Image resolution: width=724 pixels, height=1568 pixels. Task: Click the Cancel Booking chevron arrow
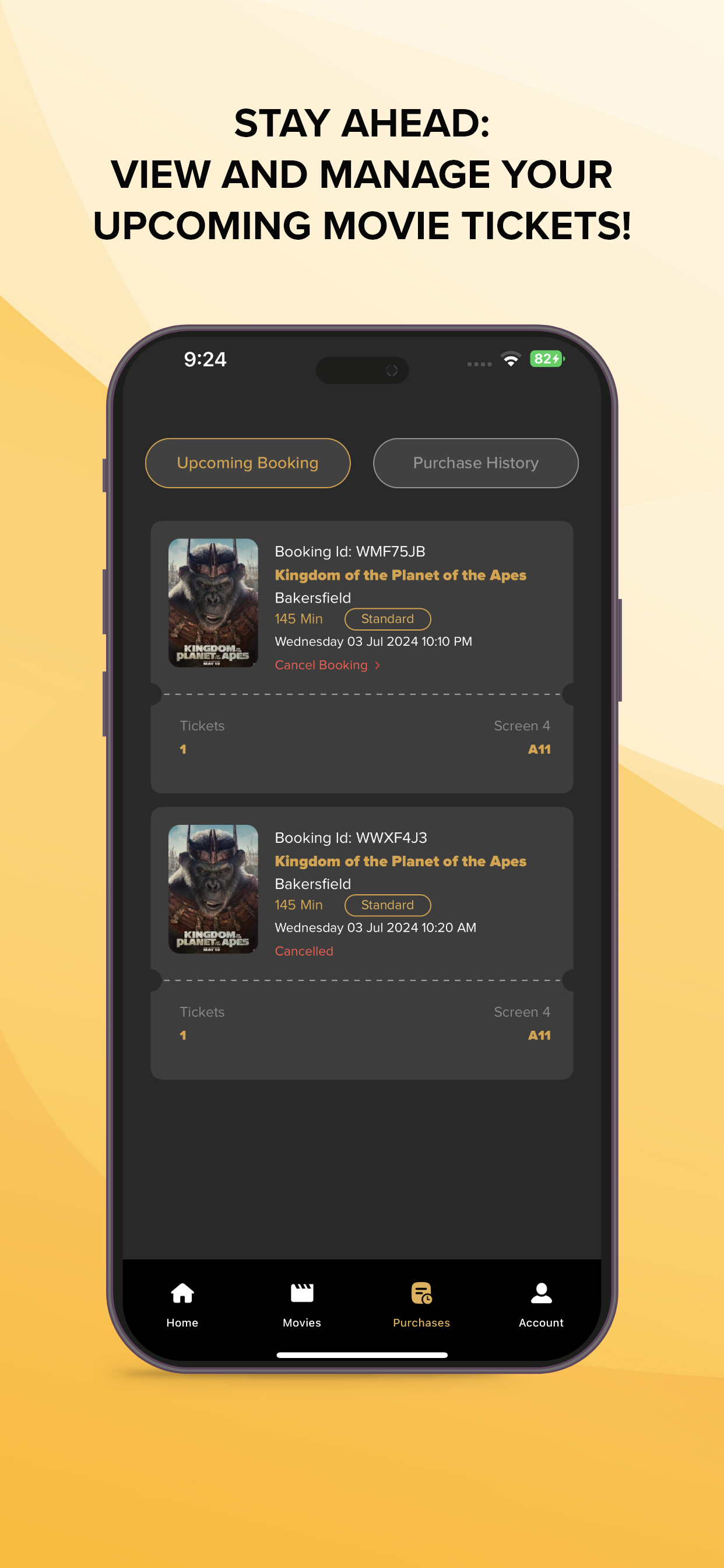pyautogui.click(x=378, y=666)
